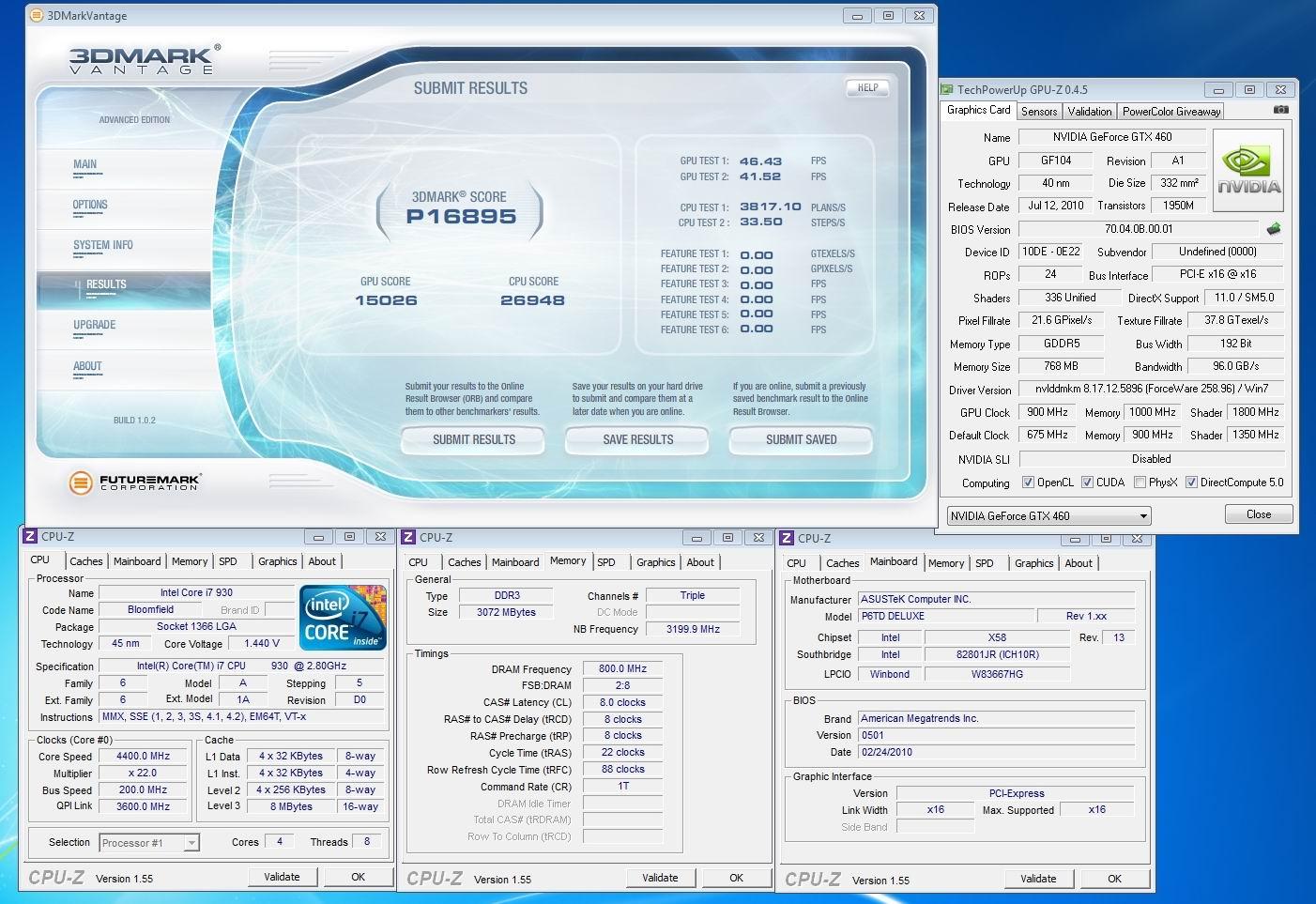Click the DRAM Frequency value 800.0 MHz
The width and height of the screenshot is (1316, 904).
click(x=623, y=668)
